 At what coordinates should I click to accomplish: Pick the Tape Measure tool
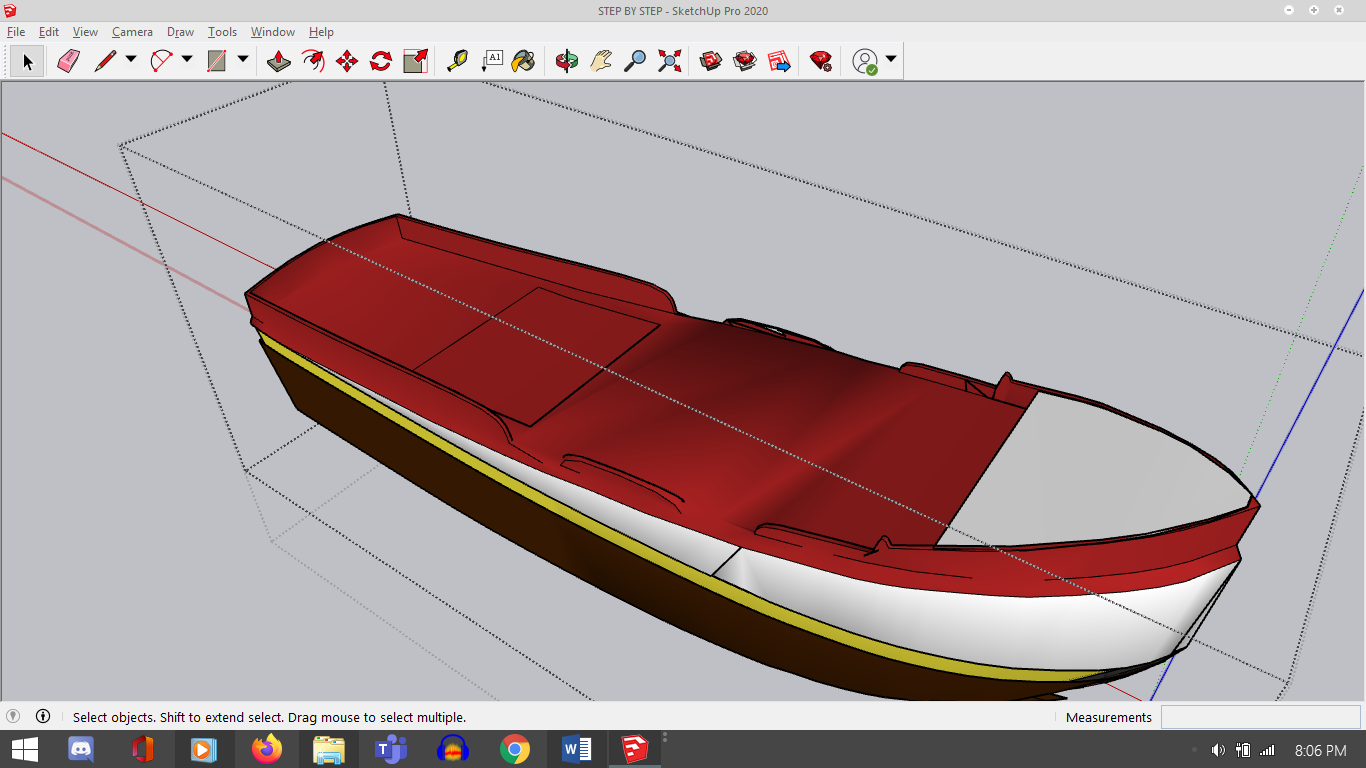(x=457, y=61)
